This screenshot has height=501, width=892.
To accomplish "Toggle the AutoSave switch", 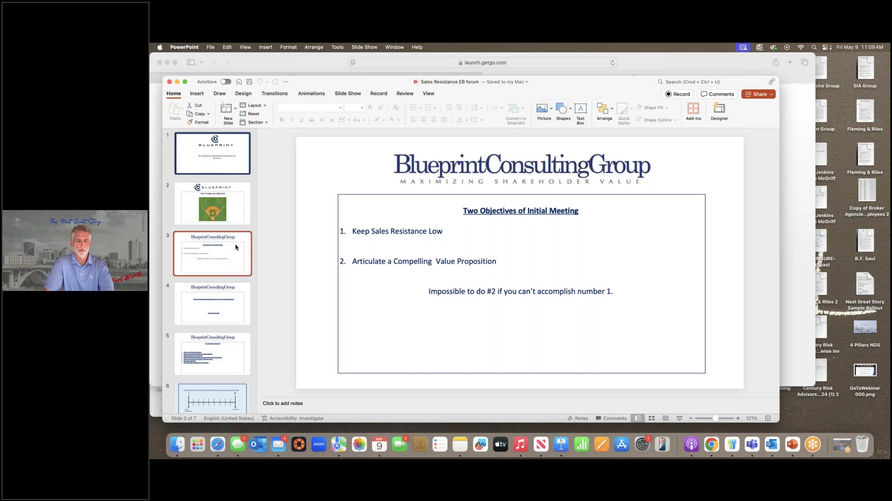I will tap(226, 82).
